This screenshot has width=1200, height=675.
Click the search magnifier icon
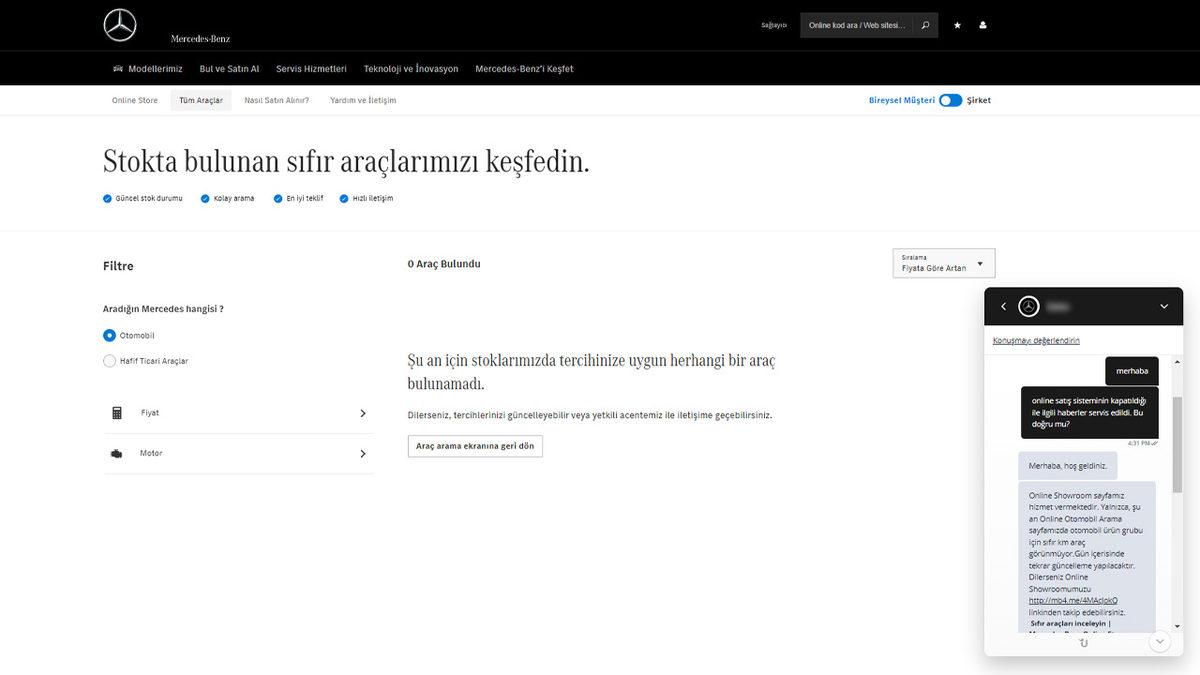925,25
